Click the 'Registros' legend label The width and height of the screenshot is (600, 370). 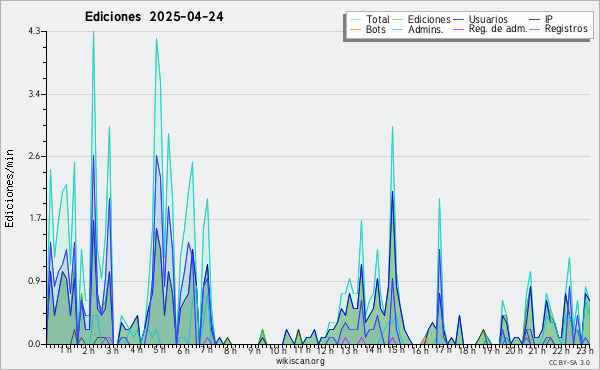[566, 29]
